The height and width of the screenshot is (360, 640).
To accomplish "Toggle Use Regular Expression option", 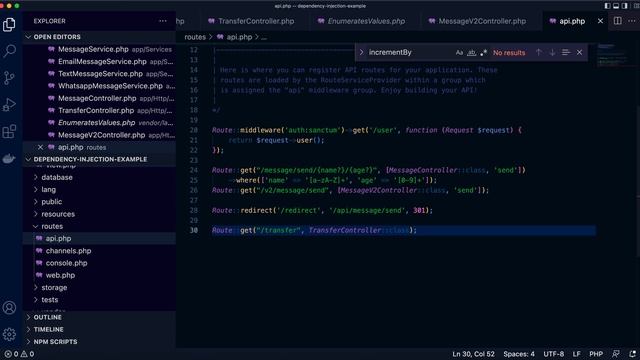I will coord(484,53).
